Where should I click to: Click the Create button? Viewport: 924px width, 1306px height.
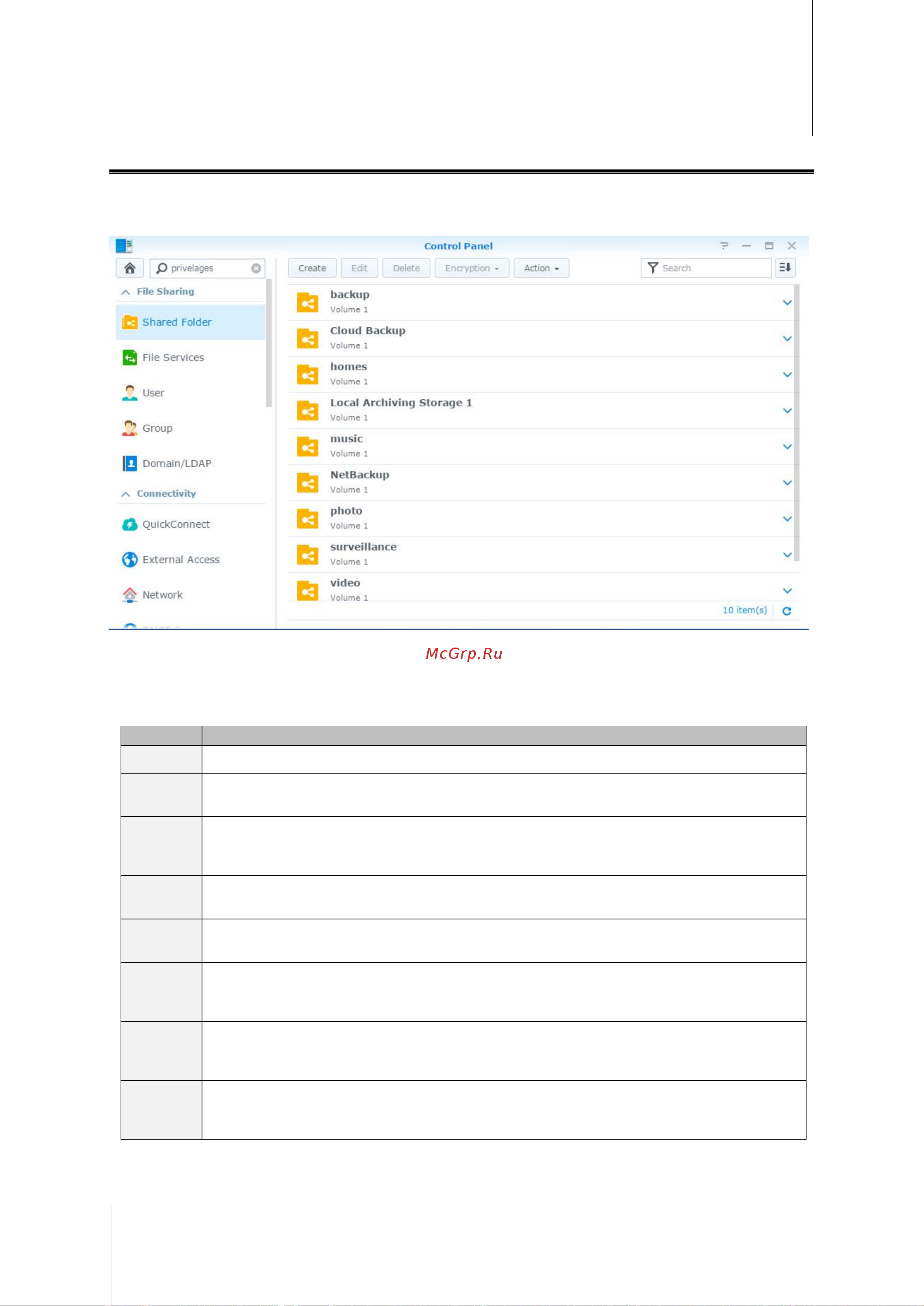tap(312, 268)
